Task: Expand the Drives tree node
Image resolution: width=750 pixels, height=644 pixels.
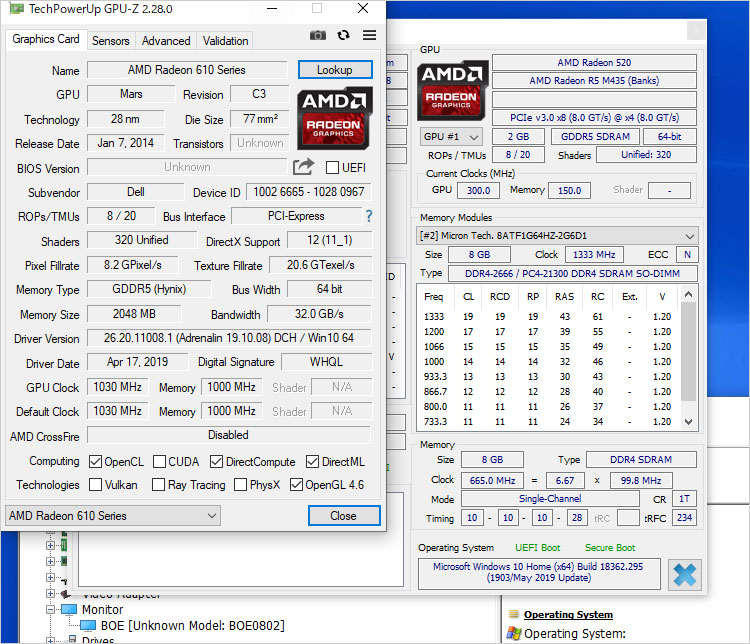Action: click(x=50, y=640)
